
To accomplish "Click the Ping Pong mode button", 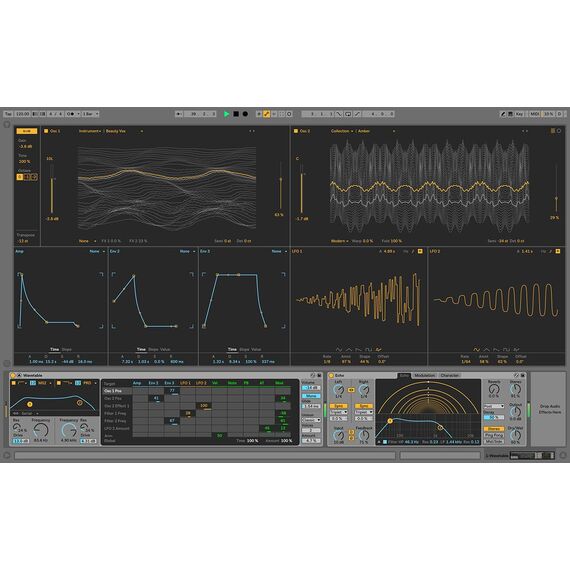I will tap(494, 435).
